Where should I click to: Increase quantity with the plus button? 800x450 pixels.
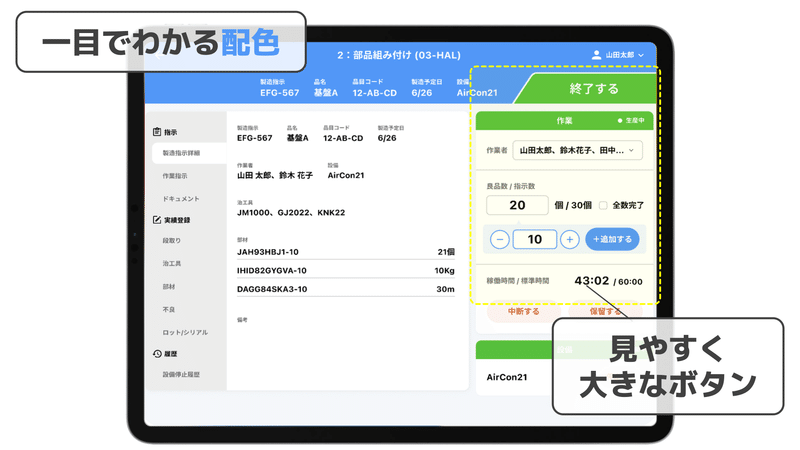tap(569, 239)
